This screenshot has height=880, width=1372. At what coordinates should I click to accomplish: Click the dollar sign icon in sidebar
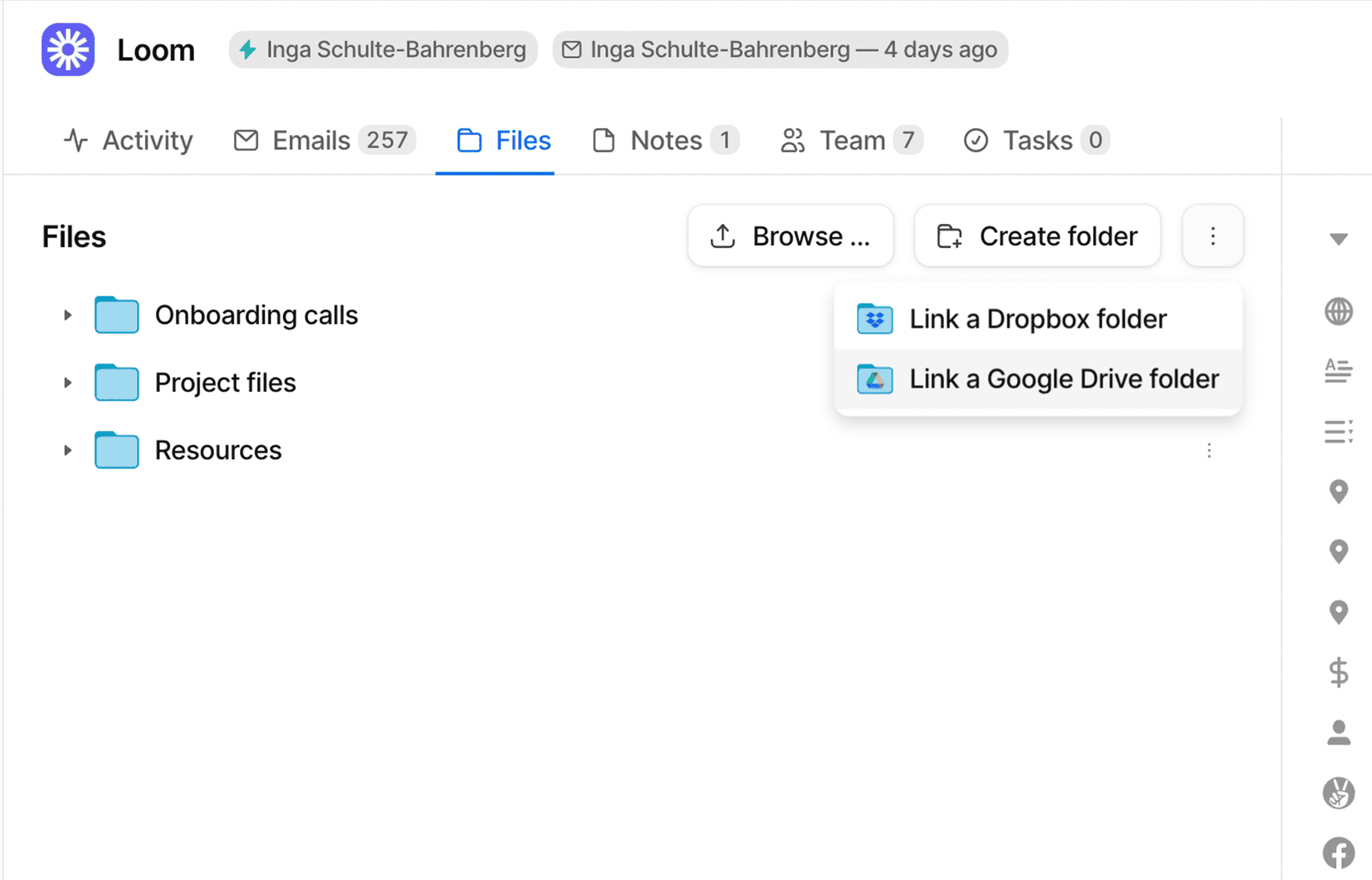tap(1338, 672)
